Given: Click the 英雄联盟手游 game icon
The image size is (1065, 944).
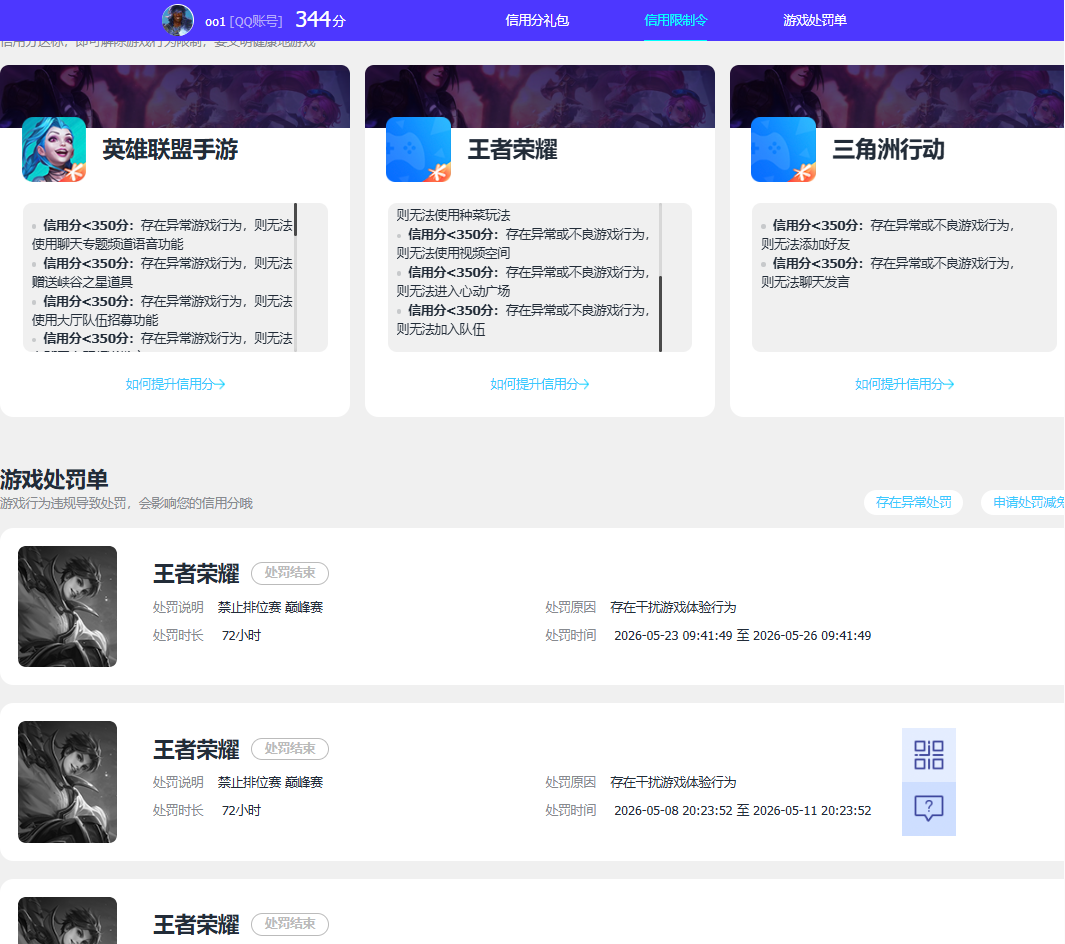Looking at the screenshot, I should click(x=54, y=149).
